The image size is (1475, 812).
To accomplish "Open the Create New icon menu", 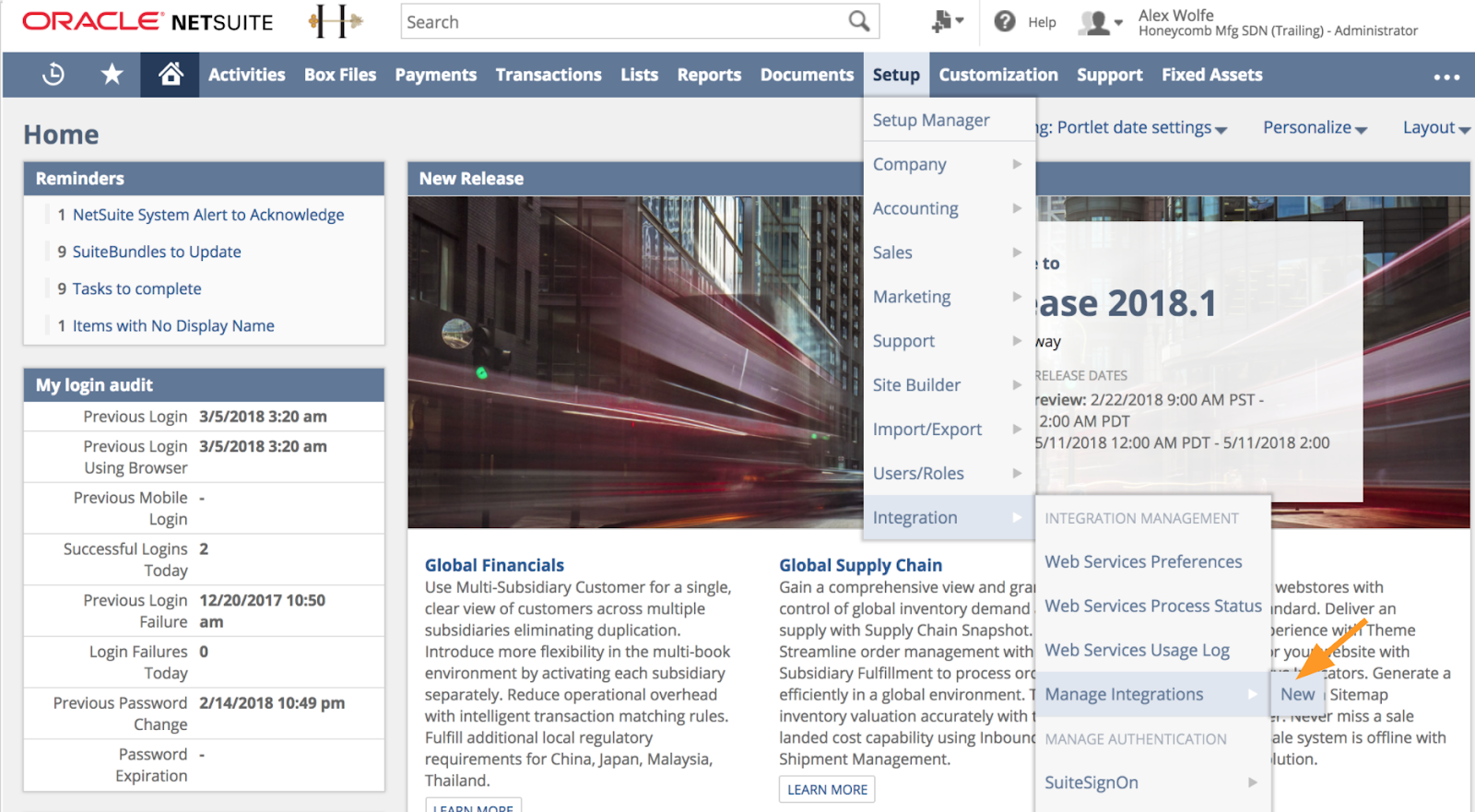I will click(947, 21).
